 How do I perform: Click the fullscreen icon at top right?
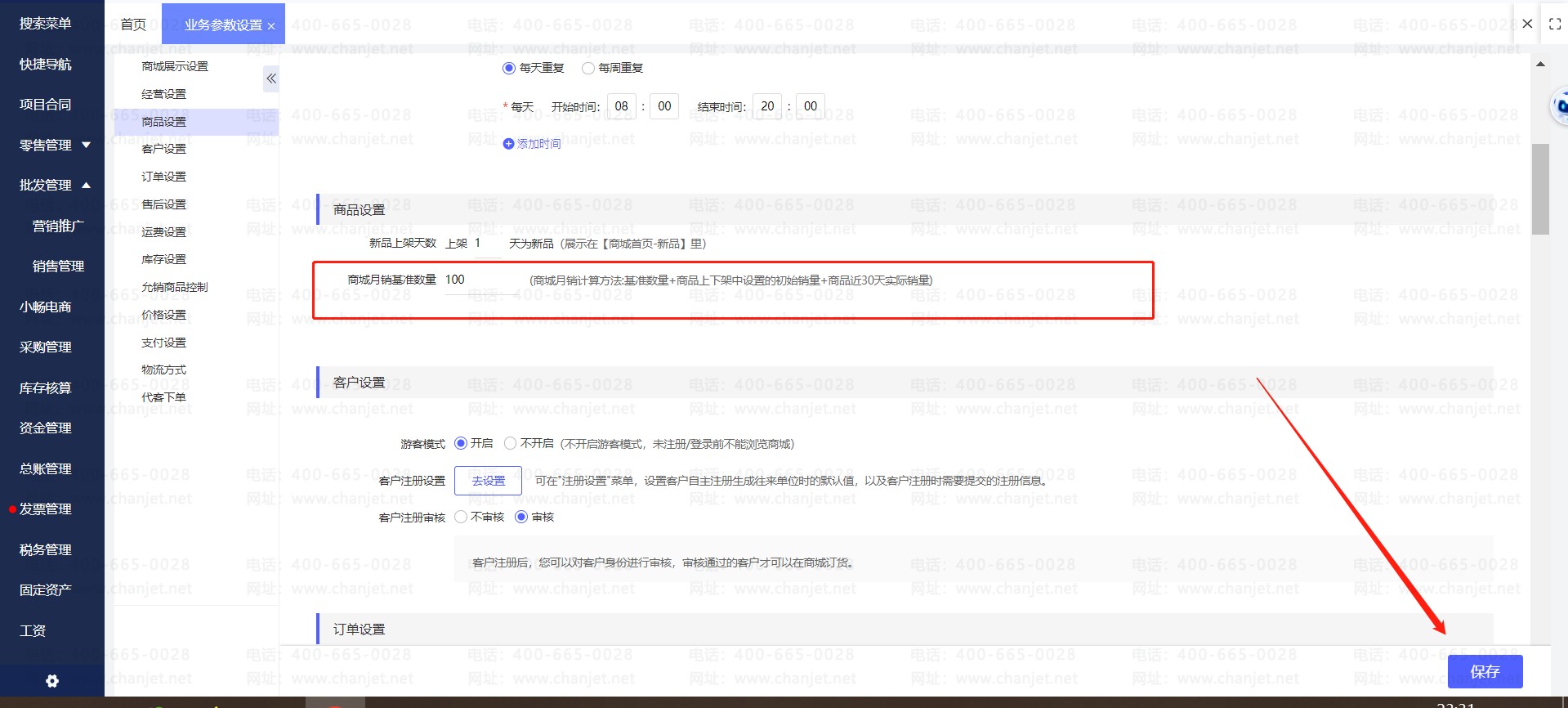click(x=1555, y=24)
